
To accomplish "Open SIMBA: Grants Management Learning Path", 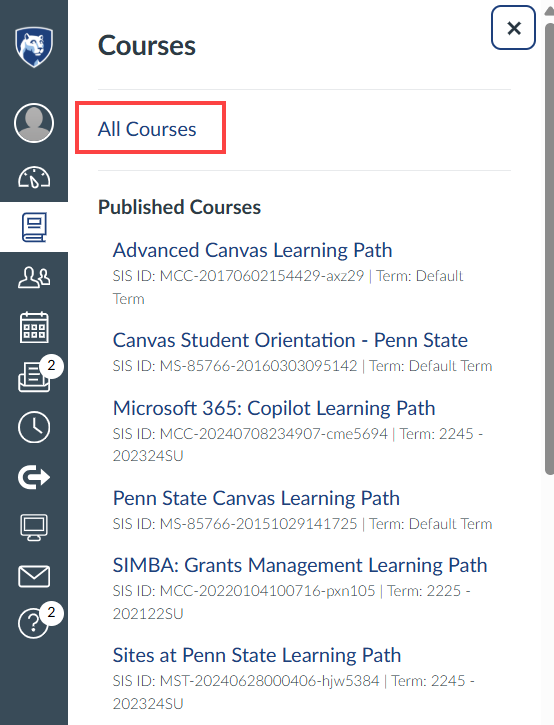I will 300,565.
